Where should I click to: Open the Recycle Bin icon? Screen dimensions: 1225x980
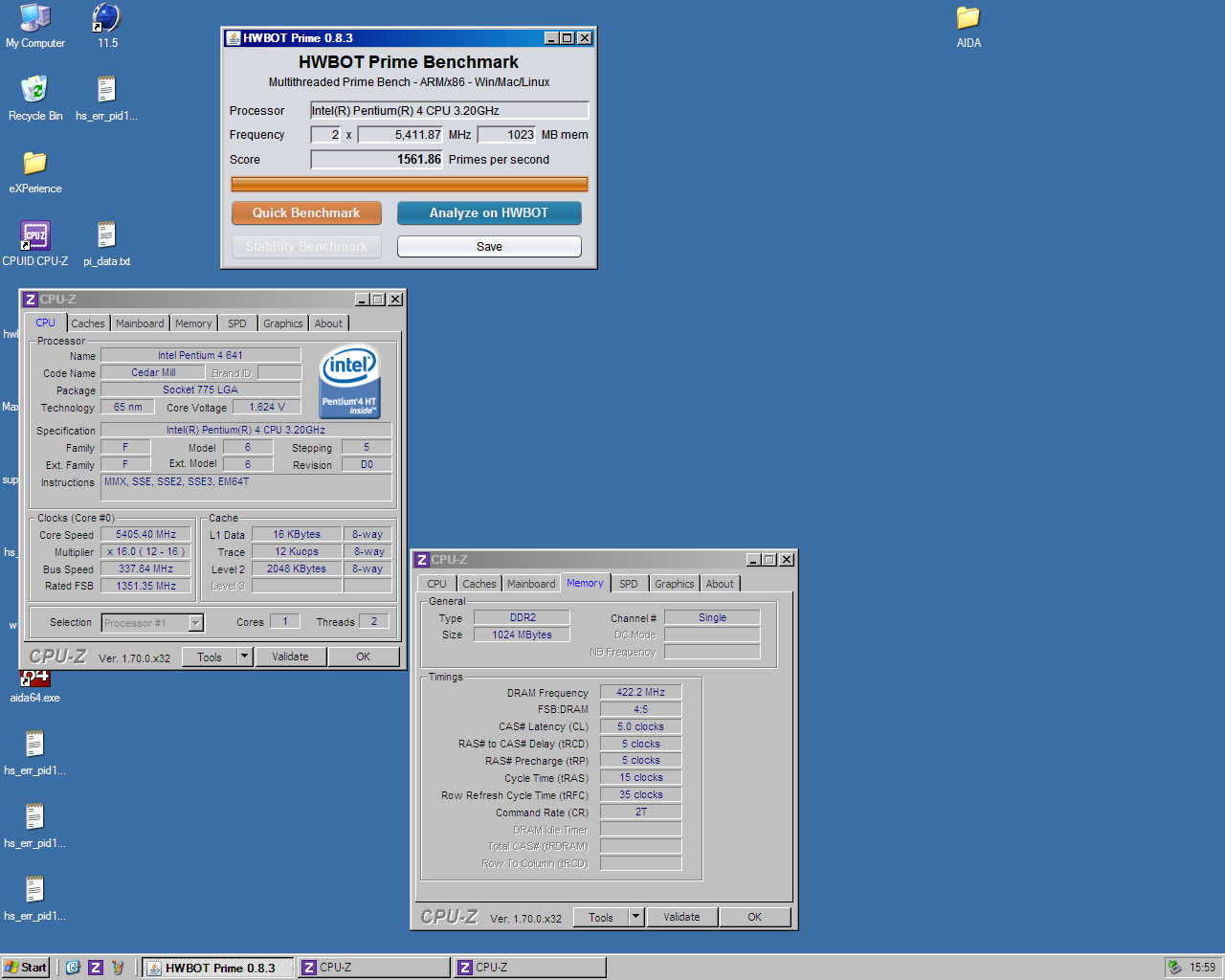click(35, 99)
